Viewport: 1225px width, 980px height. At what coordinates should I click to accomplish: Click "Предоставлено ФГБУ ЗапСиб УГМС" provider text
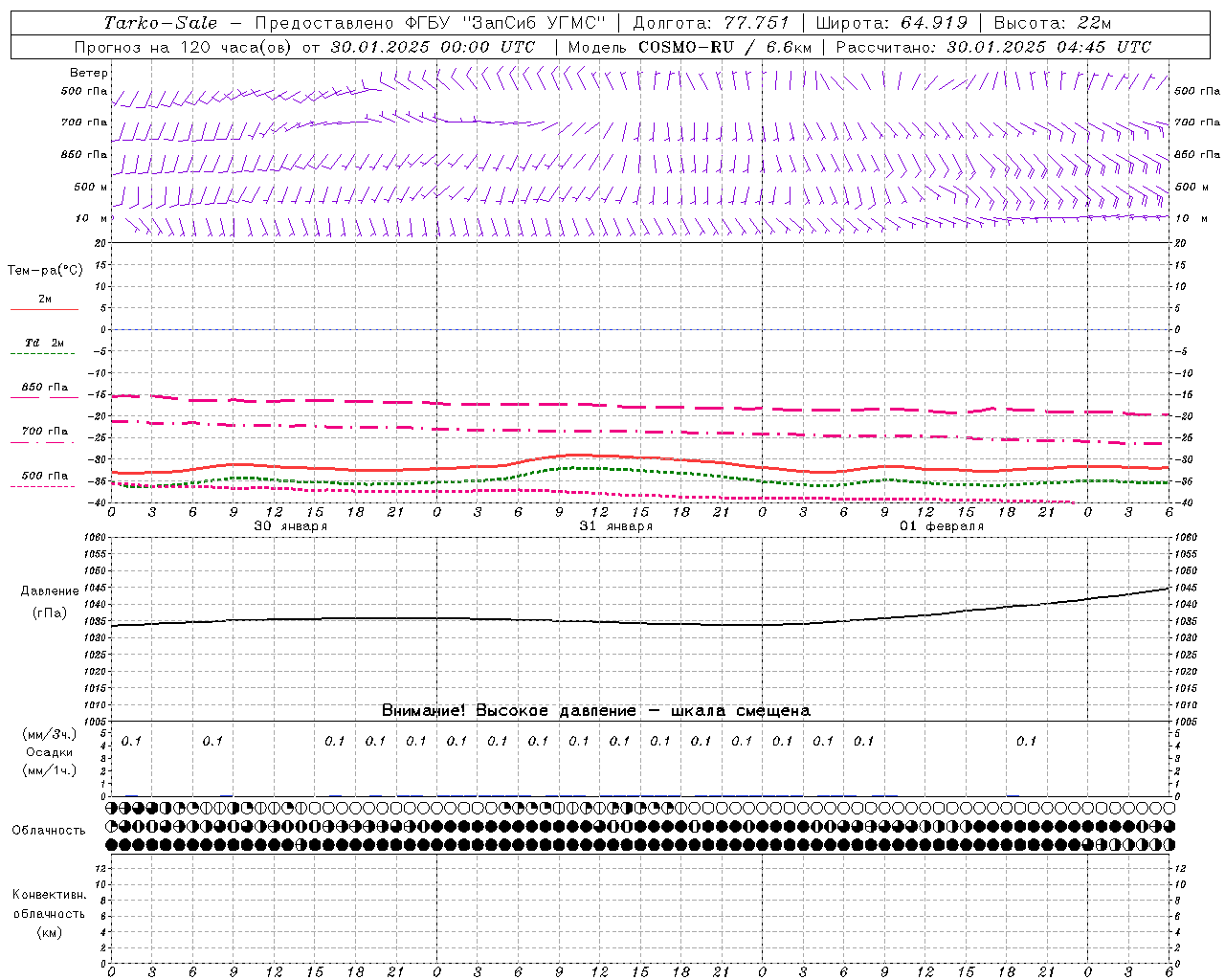(431, 23)
